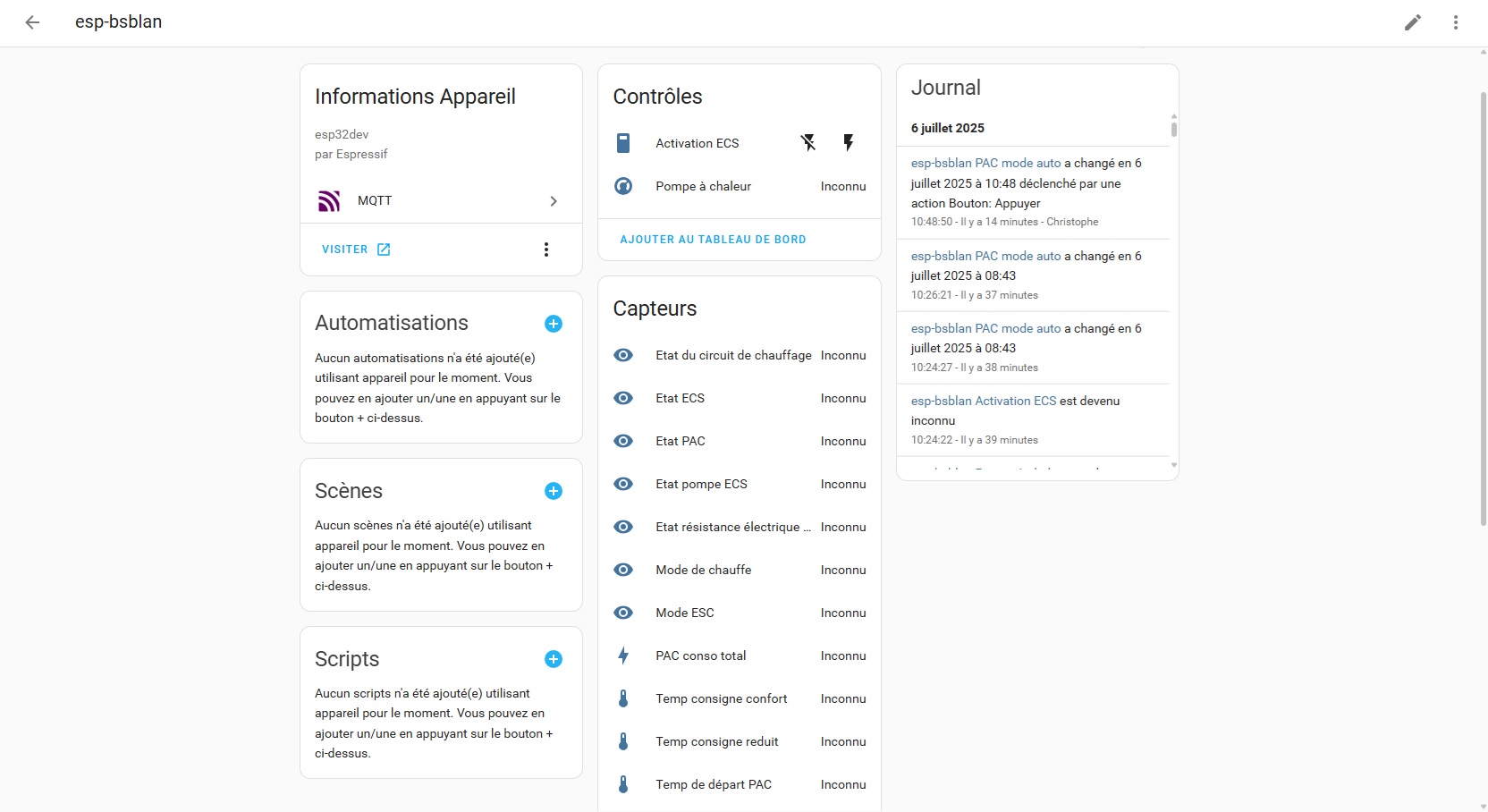Click the Activation ECS entity icon
This screenshot has height=812, width=1488.
point(623,143)
